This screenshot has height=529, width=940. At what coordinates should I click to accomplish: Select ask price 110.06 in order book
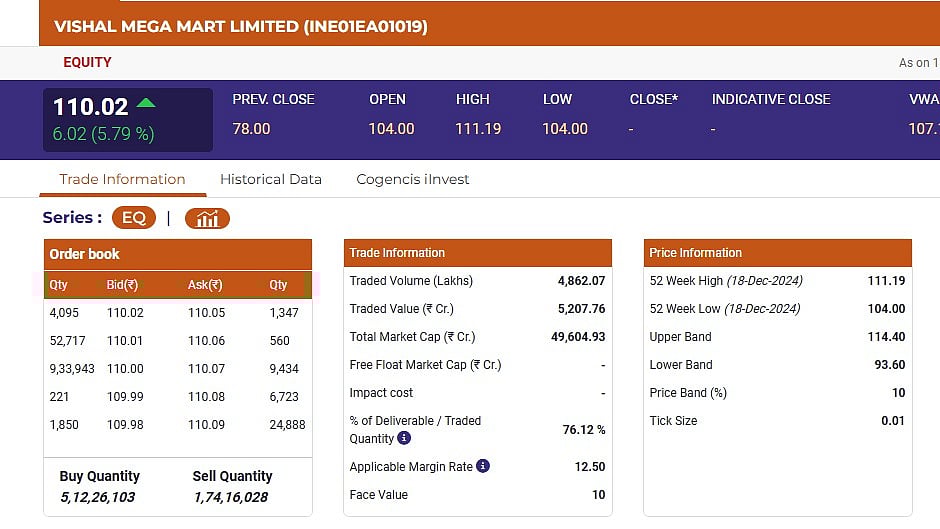[x=207, y=341]
